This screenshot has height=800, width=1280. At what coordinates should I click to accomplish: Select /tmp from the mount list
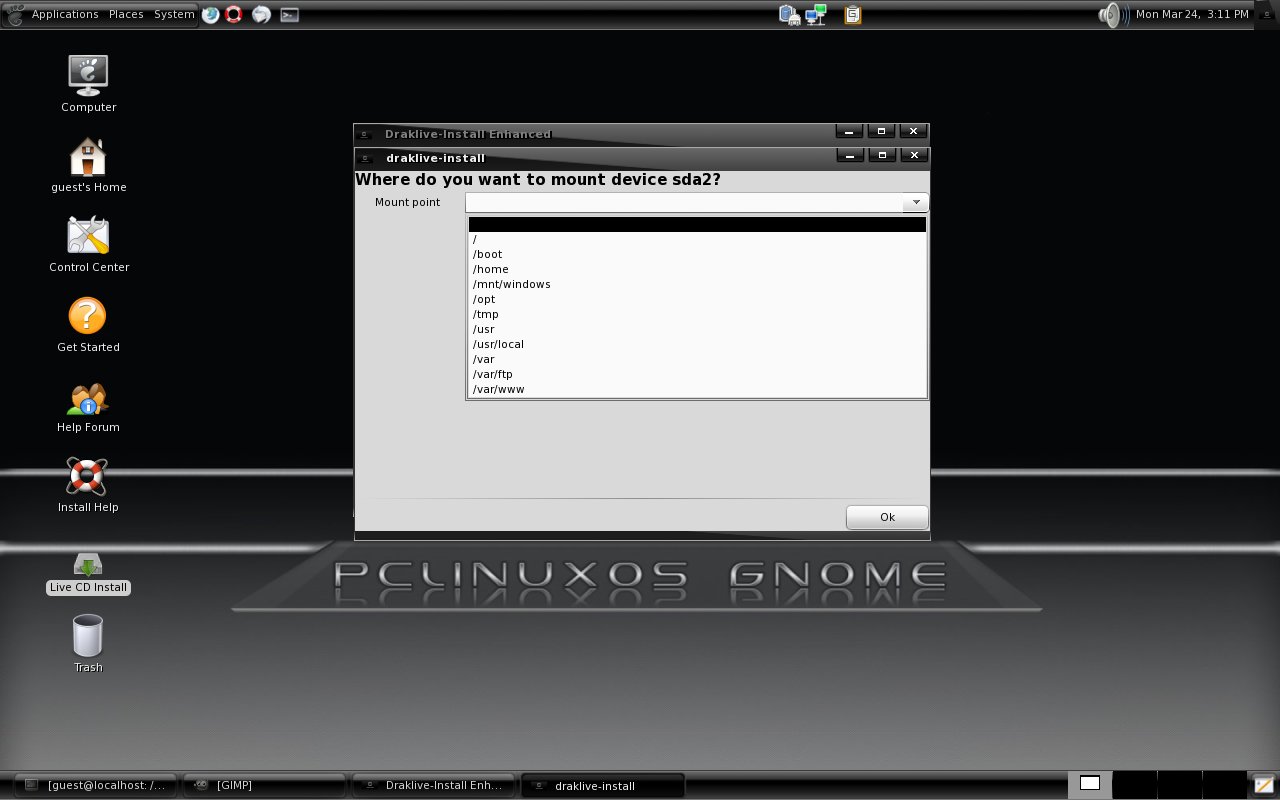tap(697, 314)
